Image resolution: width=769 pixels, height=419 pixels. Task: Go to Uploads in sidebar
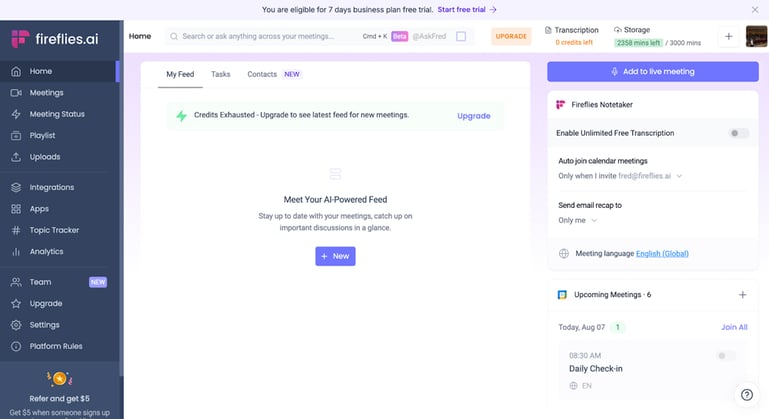[44, 157]
